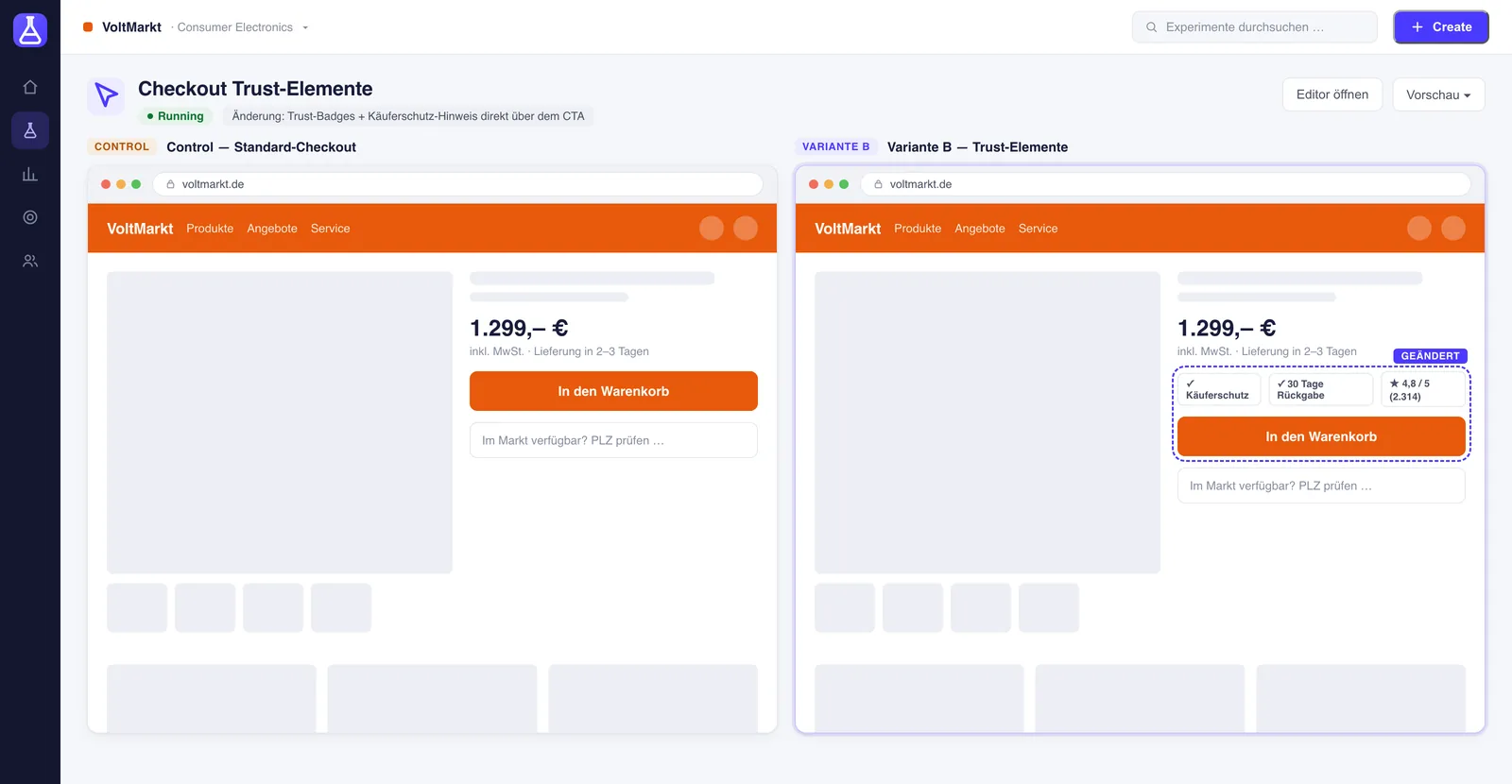Click the Checkout Trust-Elemente title
This screenshot has width=1512, height=784.
point(255,89)
